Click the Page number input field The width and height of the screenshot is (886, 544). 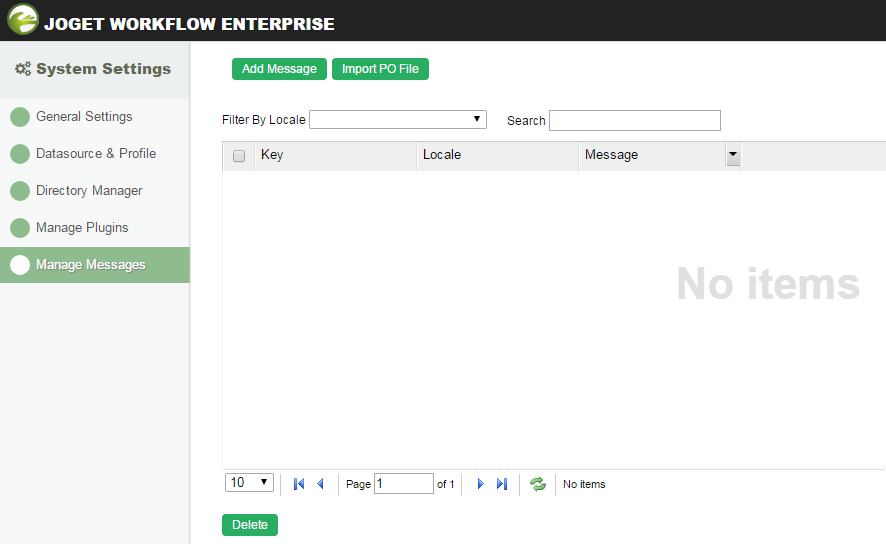403,484
